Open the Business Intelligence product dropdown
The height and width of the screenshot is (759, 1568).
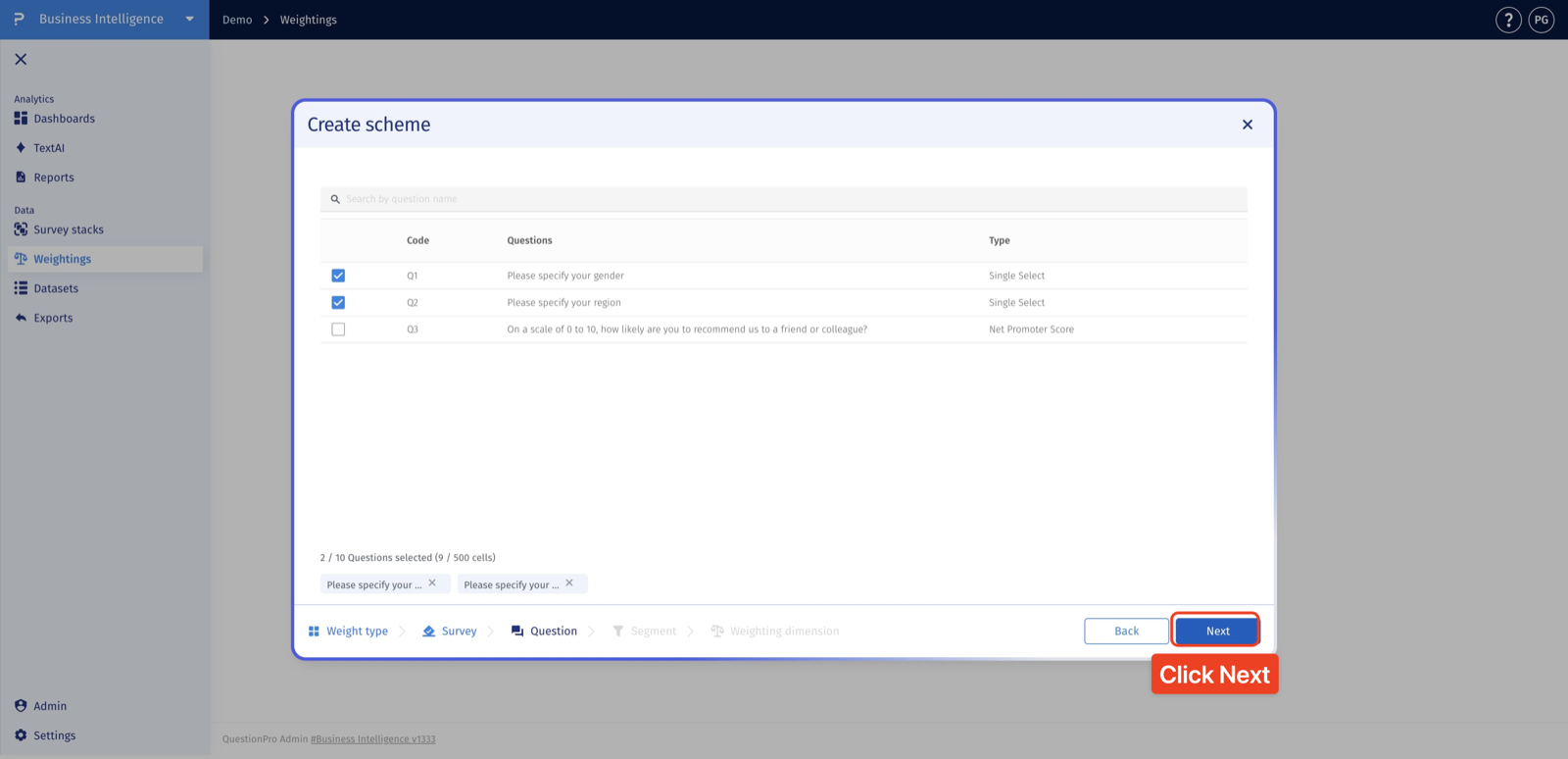(190, 19)
